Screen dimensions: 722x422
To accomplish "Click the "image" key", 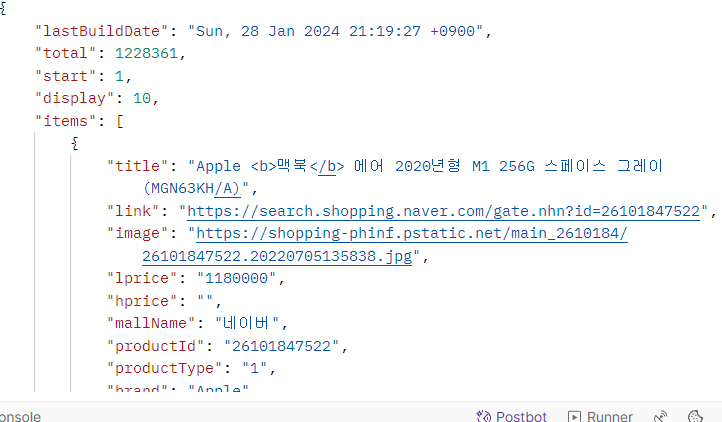I will (x=138, y=233).
